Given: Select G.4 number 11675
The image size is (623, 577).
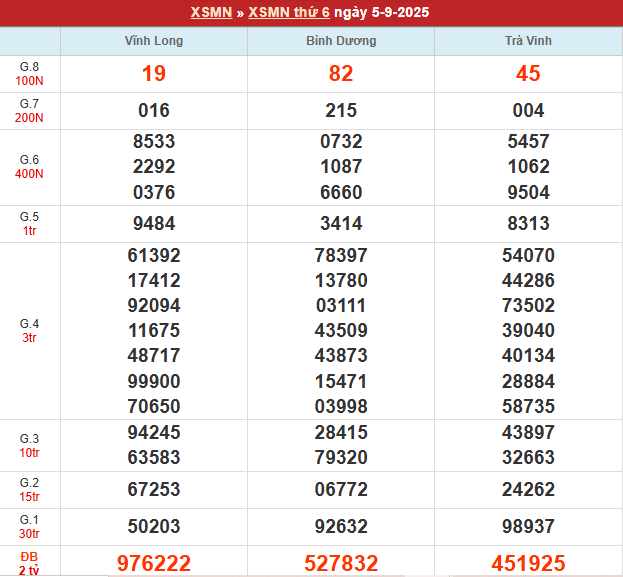Looking at the screenshot, I should pos(154,331).
